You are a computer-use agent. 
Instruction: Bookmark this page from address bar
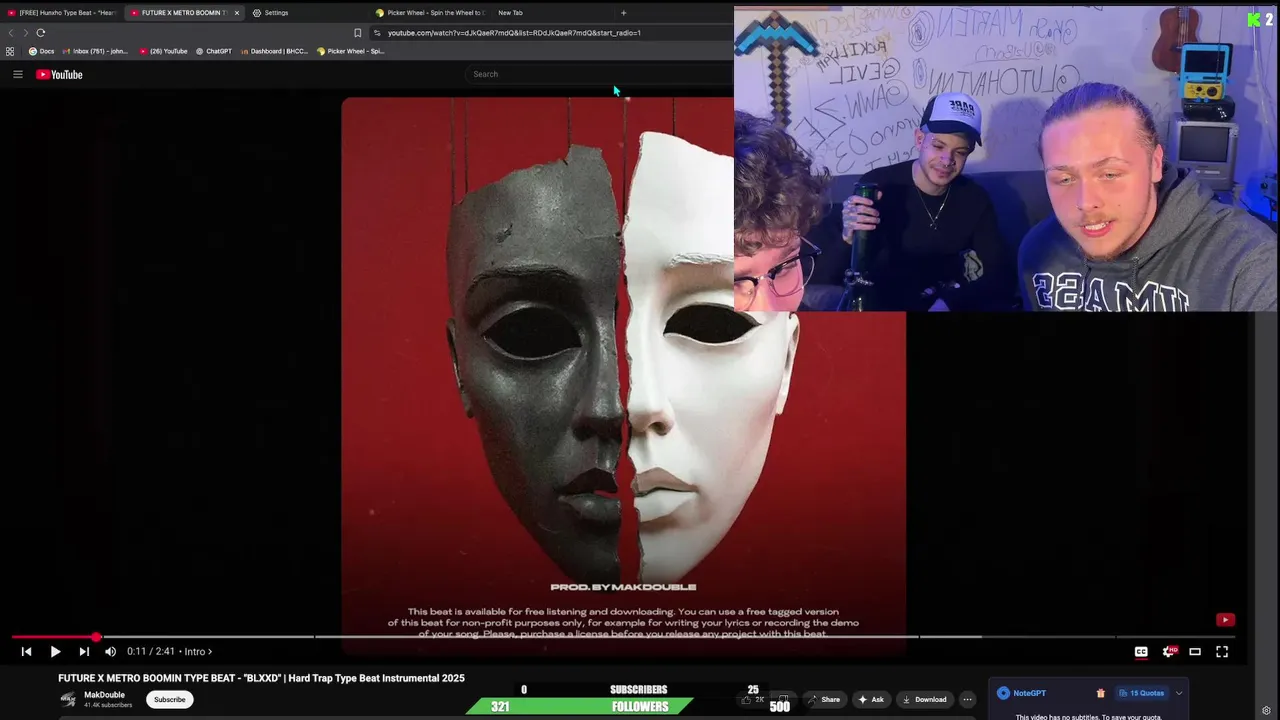357,33
